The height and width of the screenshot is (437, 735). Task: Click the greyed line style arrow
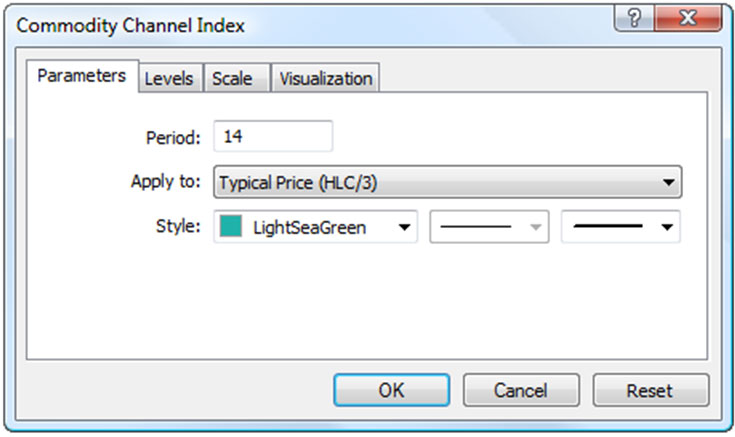(535, 227)
